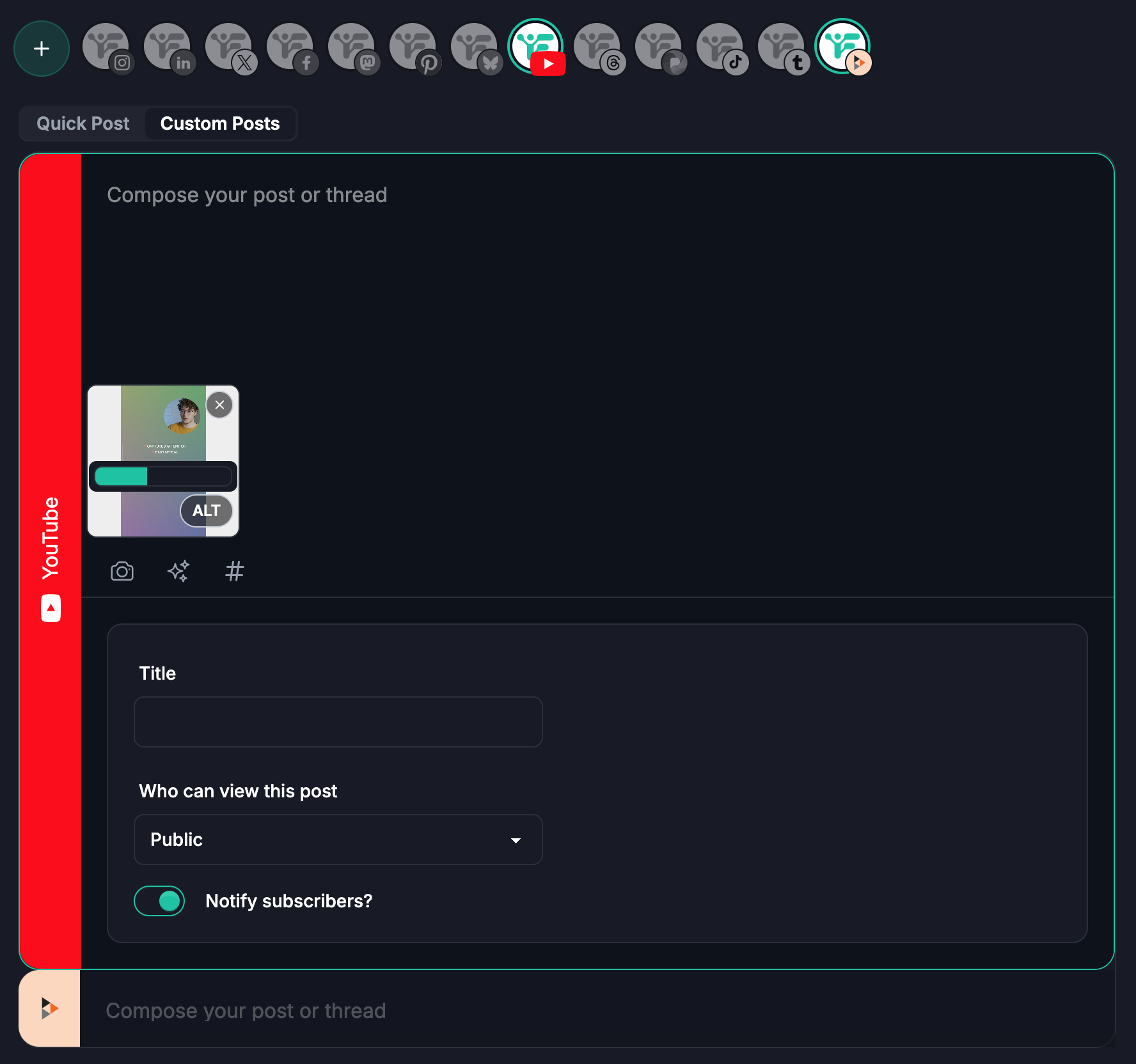The width and height of the screenshot is (1136, 1064).
Task: Remove the uploaded media with X button
Action: (219, 405)
